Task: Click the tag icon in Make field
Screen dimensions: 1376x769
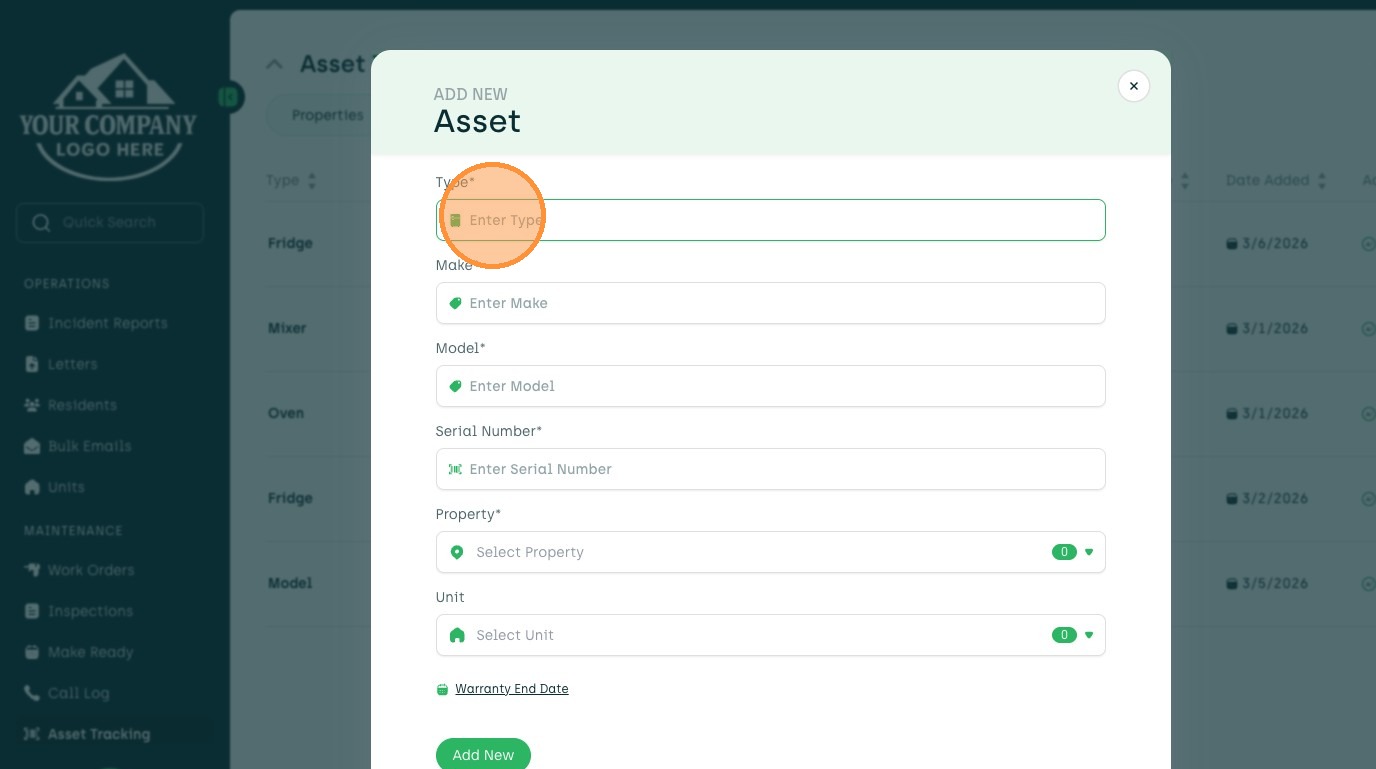Action: [x=455, y=303]
